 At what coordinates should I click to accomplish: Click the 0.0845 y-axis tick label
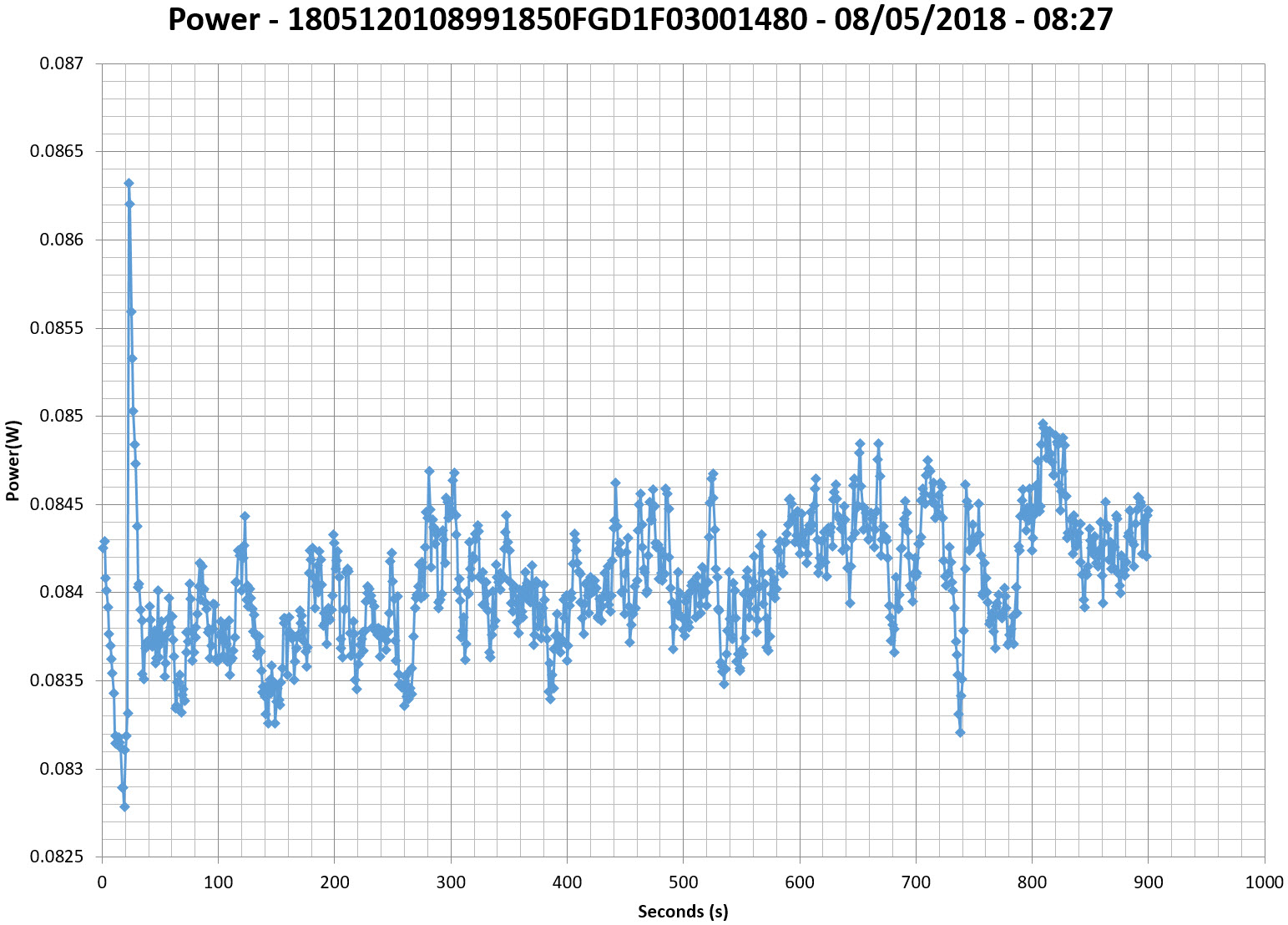point(57,504)
